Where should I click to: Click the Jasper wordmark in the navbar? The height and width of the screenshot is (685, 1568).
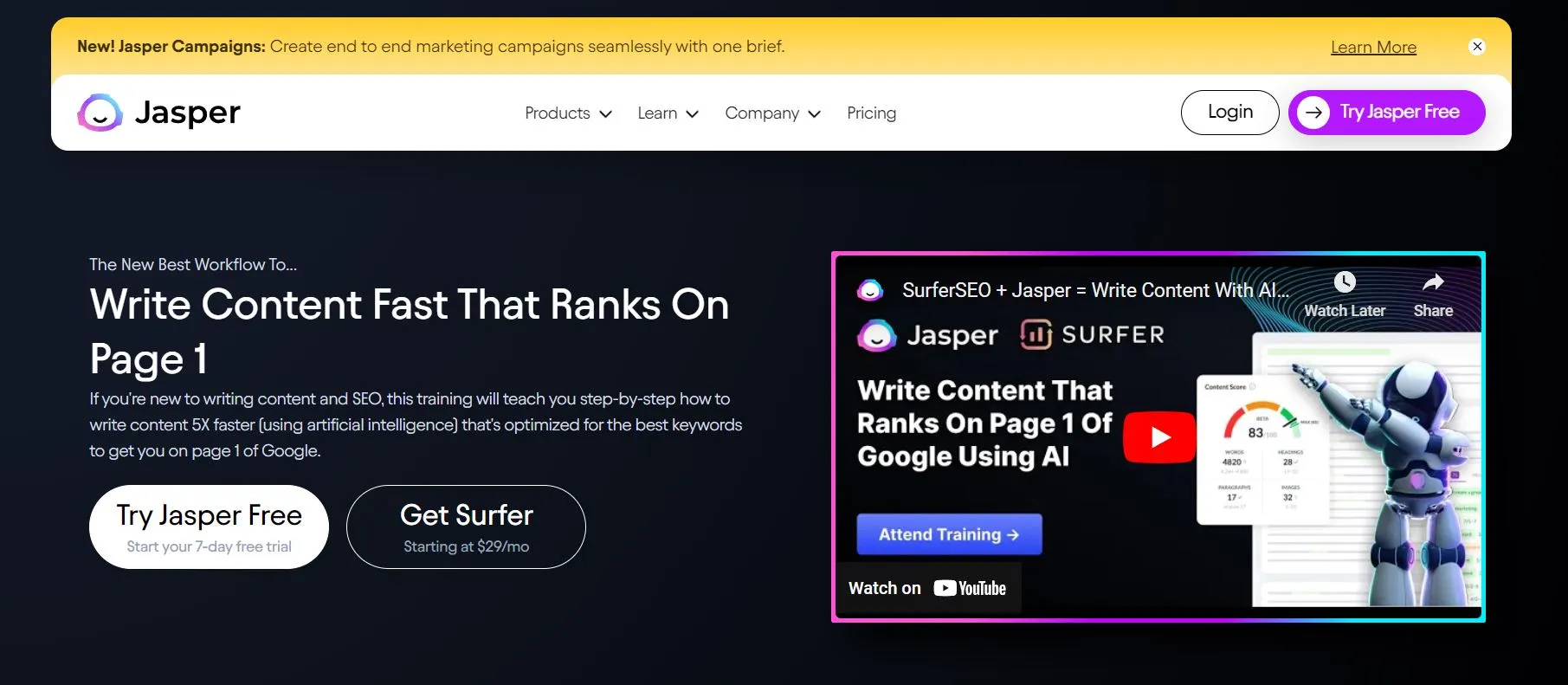188,113
